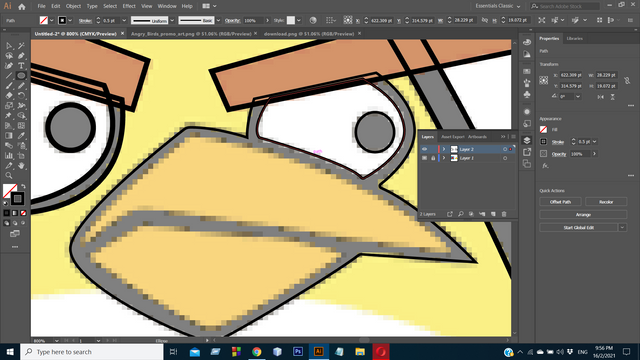Select the Eyedropper tool
The height and width of the screenshot is (360, 640).
[x=21, y=136]
